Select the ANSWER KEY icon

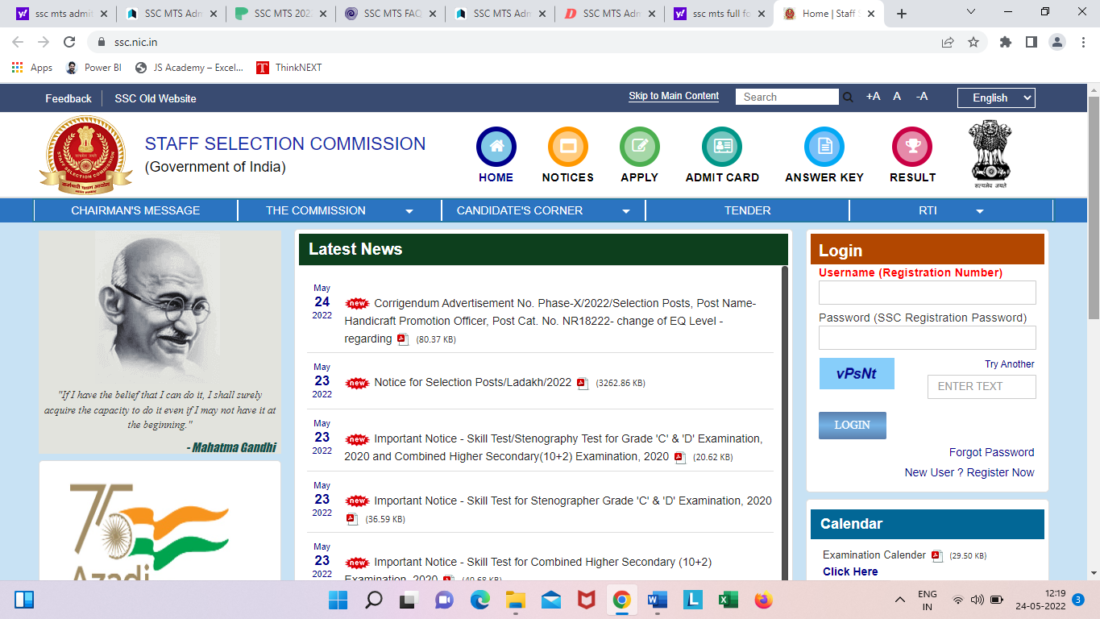[823, 146]
